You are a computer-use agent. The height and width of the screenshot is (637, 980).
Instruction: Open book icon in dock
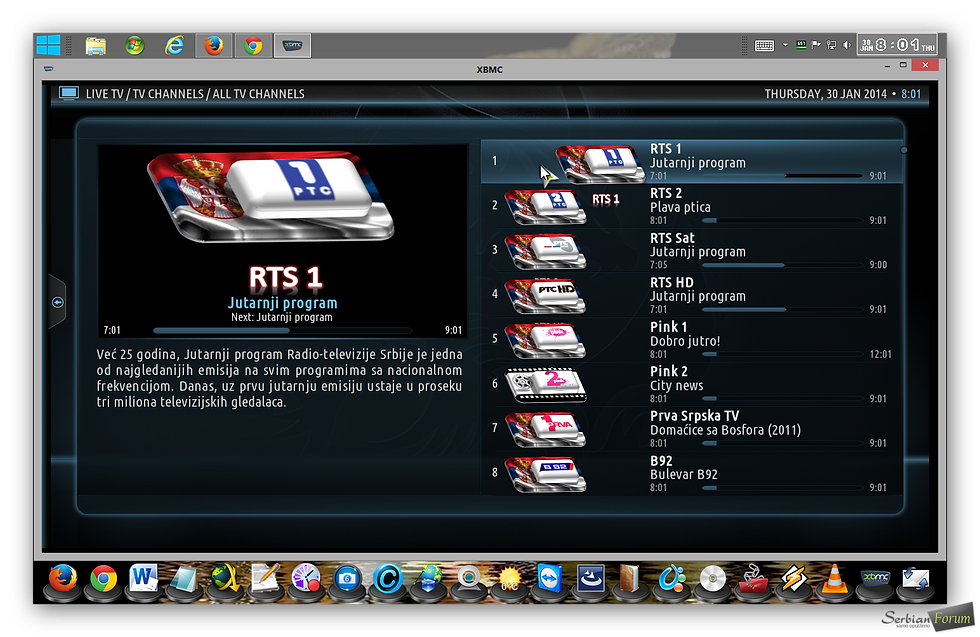tap(631, 579)
